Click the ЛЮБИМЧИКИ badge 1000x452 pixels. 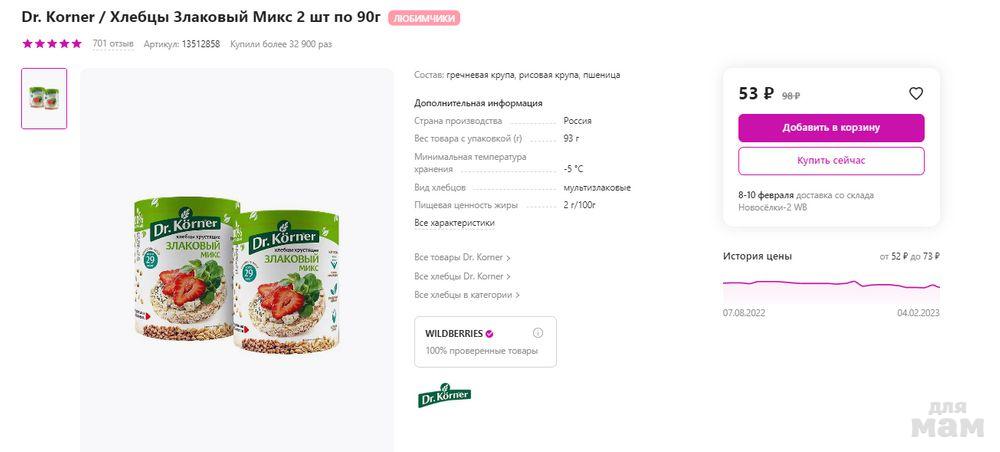coord(424,19)
